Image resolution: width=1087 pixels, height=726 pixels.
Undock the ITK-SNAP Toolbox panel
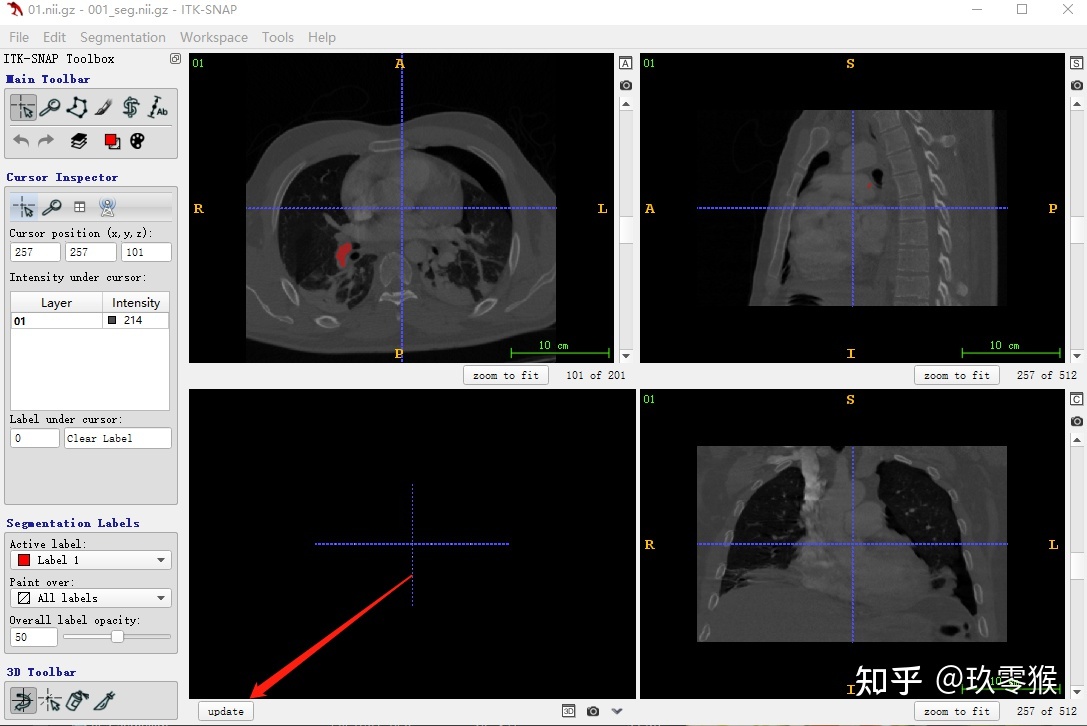pyautogui.click(x=175, y=59)
